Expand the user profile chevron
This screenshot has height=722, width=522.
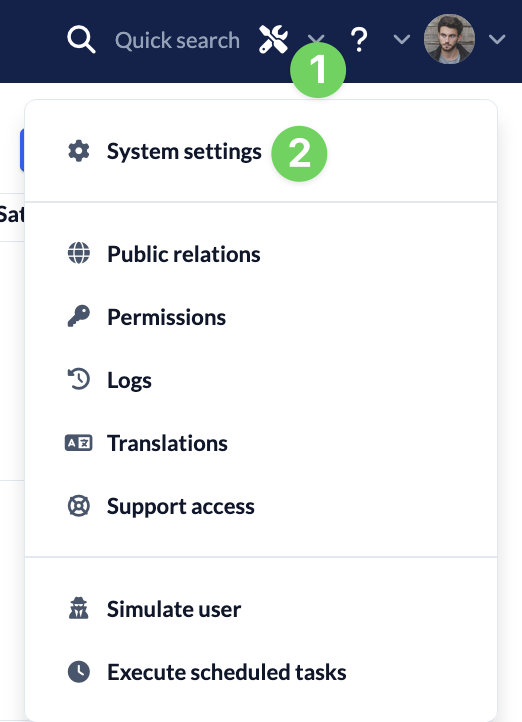(x=497, y=40)
